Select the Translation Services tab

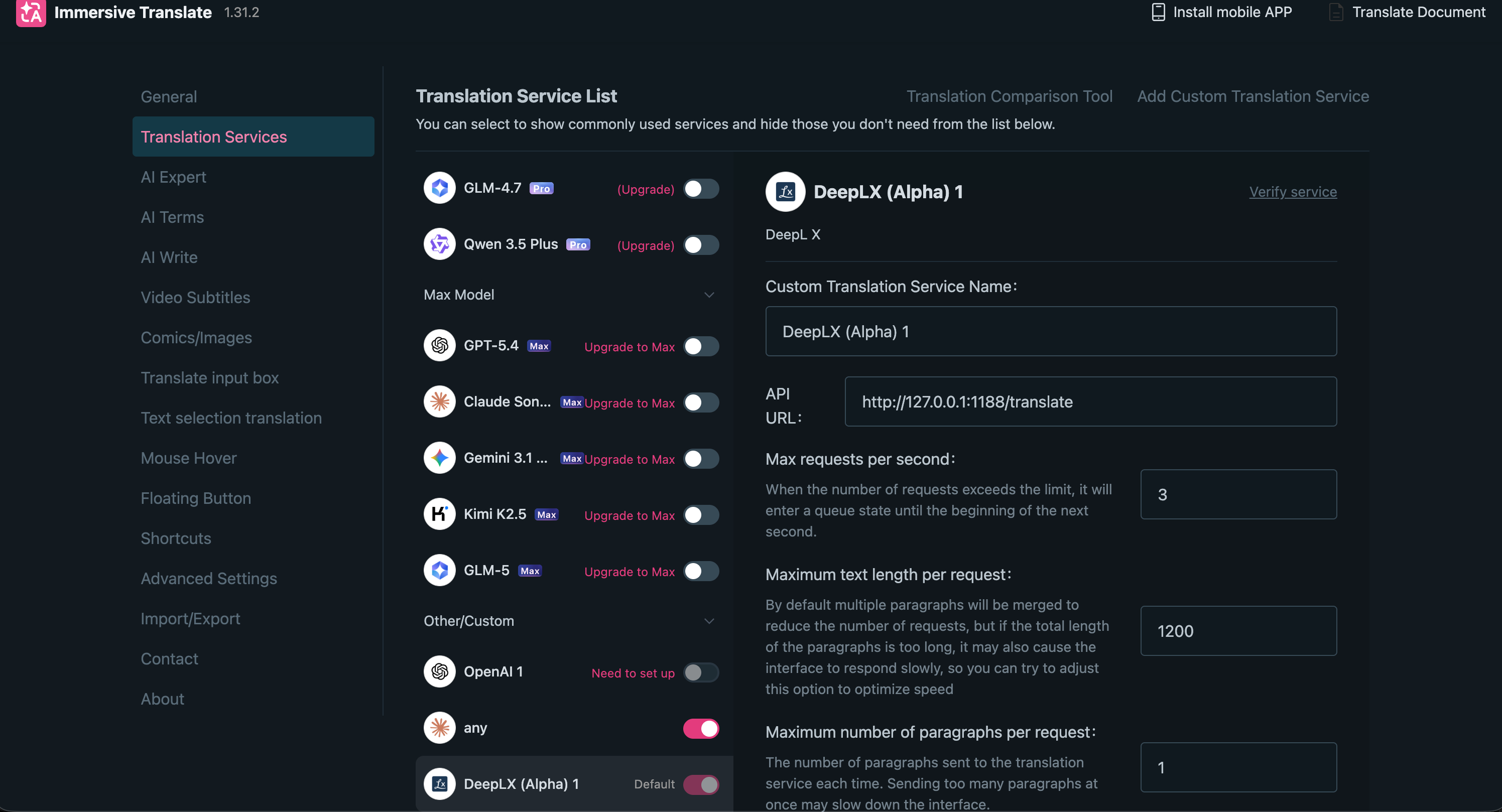pos(253,137)
